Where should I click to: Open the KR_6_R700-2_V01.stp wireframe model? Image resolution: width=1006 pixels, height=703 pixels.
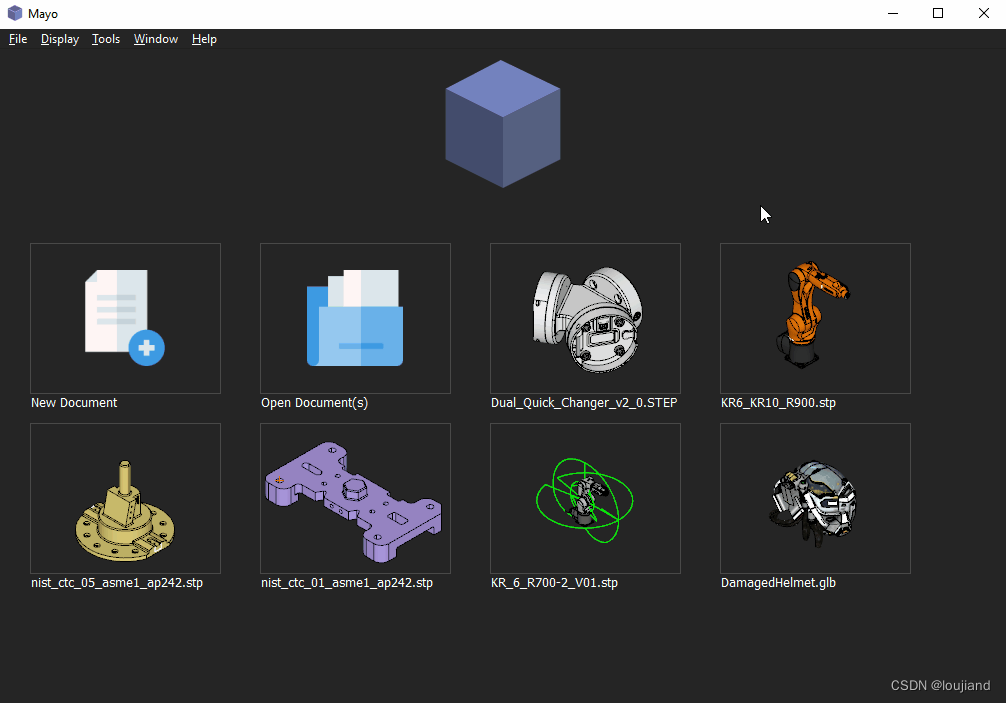pos(585,498)
